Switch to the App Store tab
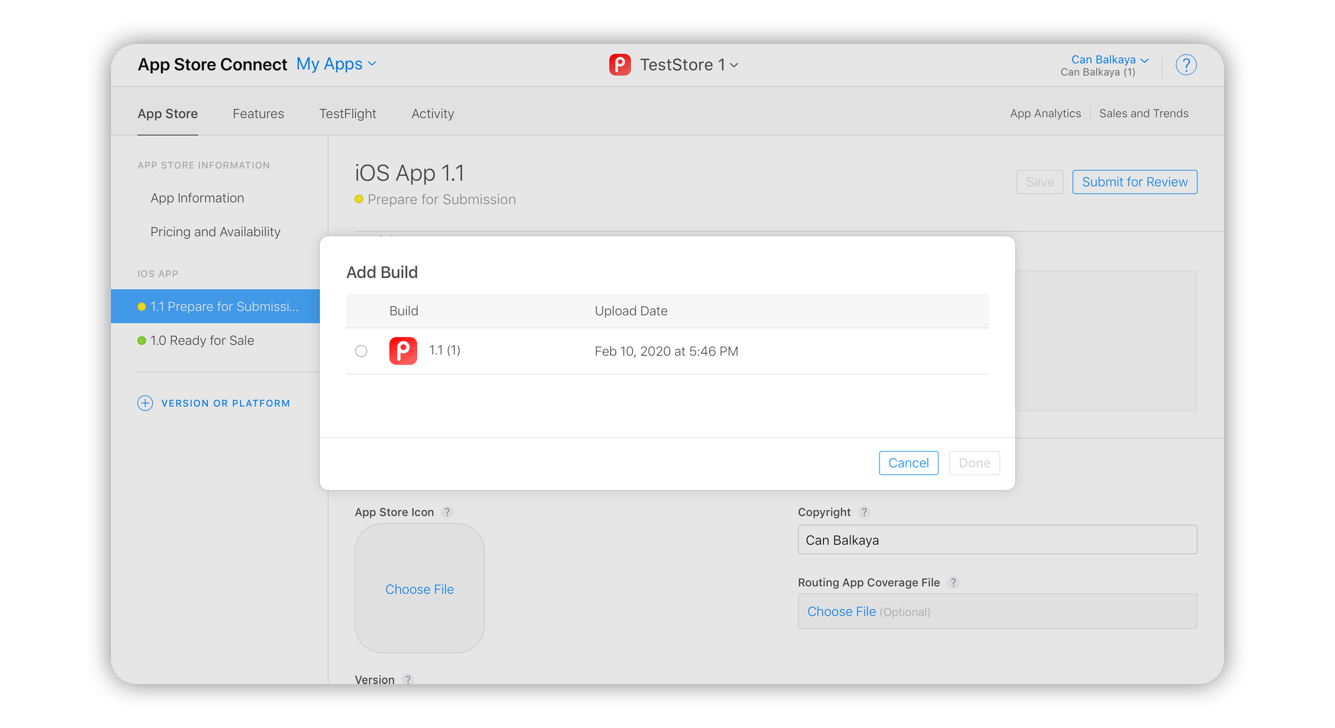The width and height of the screenshot is (1335, 728). coord(167,114)
